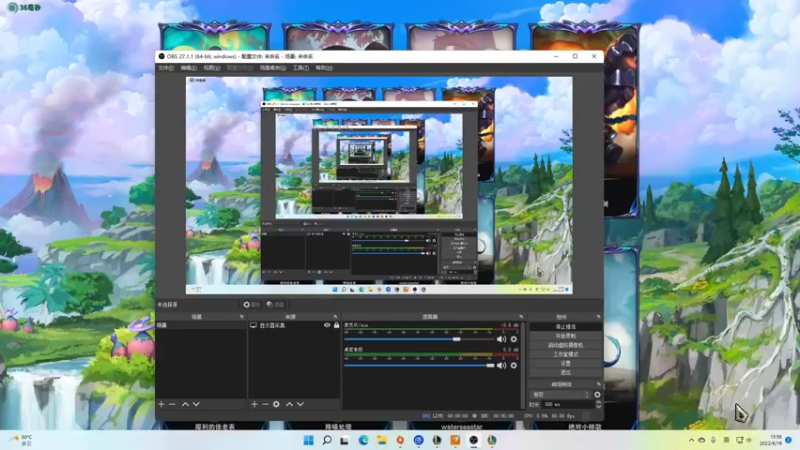Add a new scene with plus icon
The width and height of the screenshot is (800, 450).
click(161, 404)
